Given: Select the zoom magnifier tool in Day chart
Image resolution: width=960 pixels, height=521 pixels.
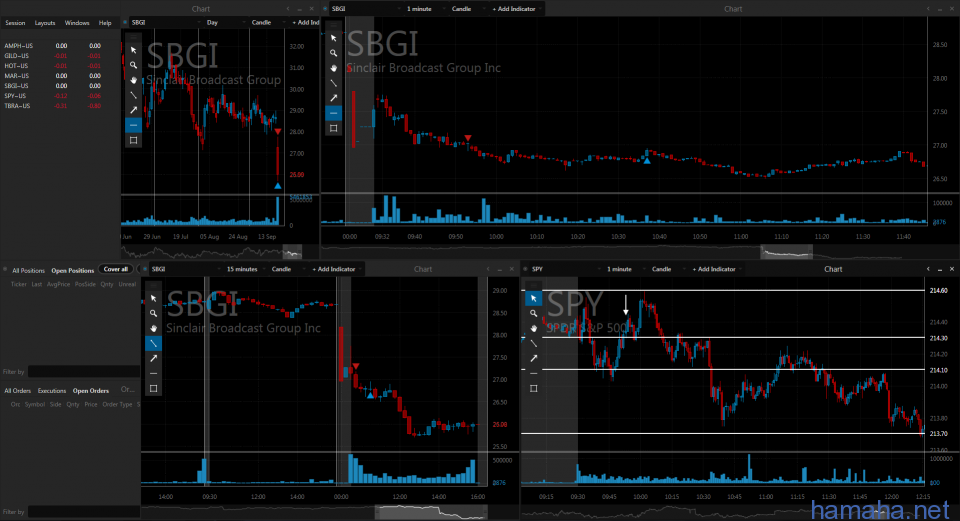Looking at the screenshot, I should pyautogui.click(x=133, y=65).
